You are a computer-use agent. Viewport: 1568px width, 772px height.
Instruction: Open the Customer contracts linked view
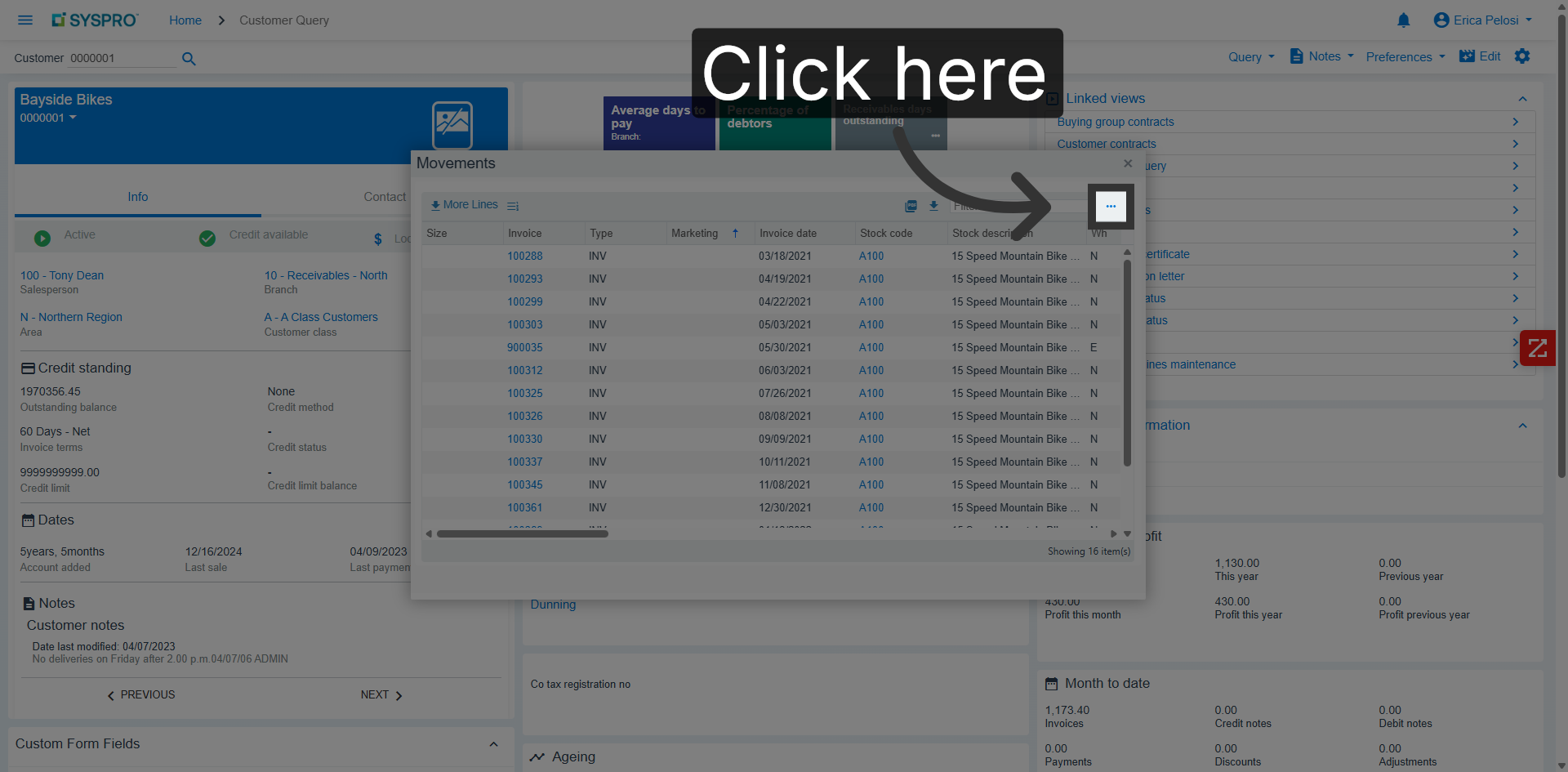click(1107, 144)
